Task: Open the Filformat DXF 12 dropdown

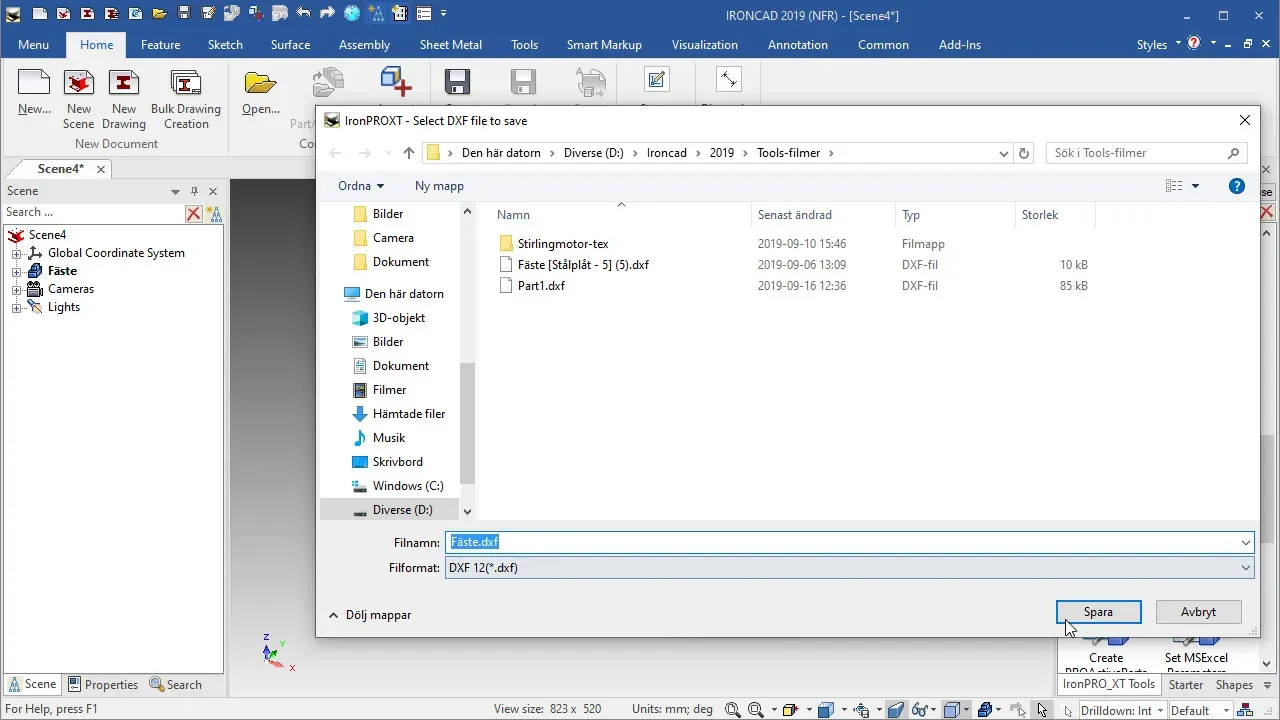Action: click(x=849, y=568)
